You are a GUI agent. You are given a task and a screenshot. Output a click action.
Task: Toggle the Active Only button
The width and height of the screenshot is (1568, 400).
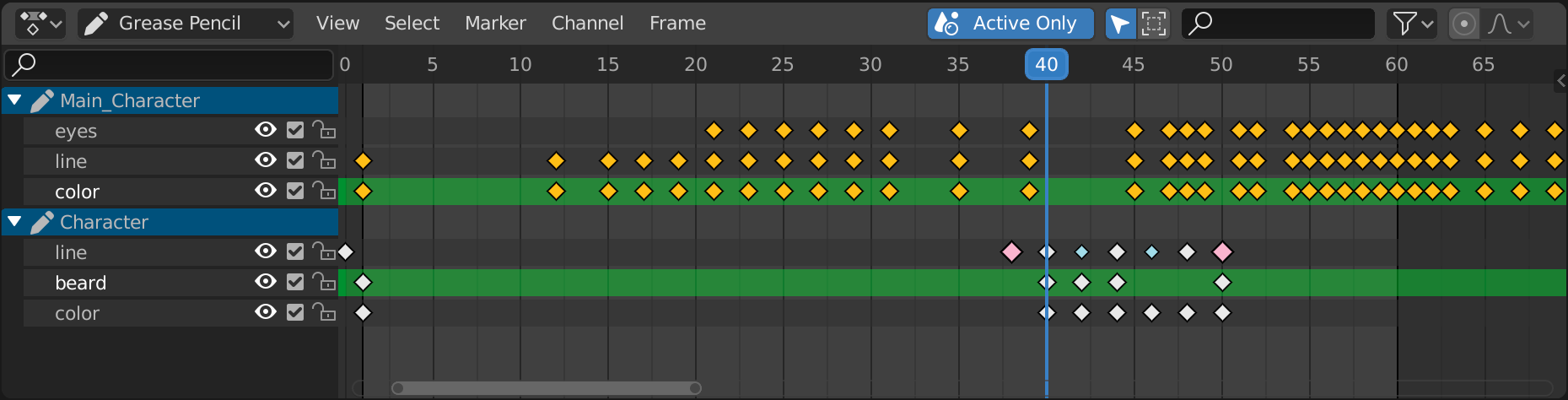1010,24
